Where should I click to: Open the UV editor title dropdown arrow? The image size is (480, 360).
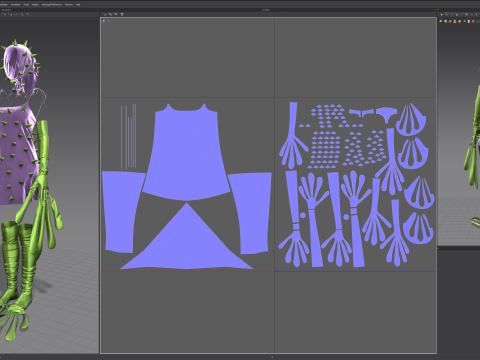click(x=279, y=10)
